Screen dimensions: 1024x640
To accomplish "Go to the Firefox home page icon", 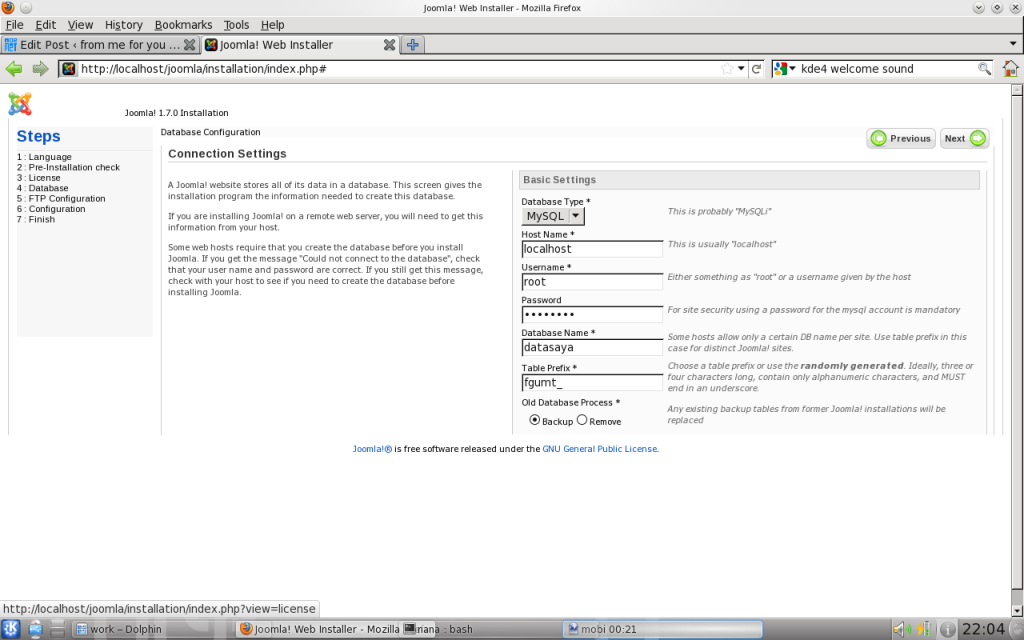I will 1010,69.
